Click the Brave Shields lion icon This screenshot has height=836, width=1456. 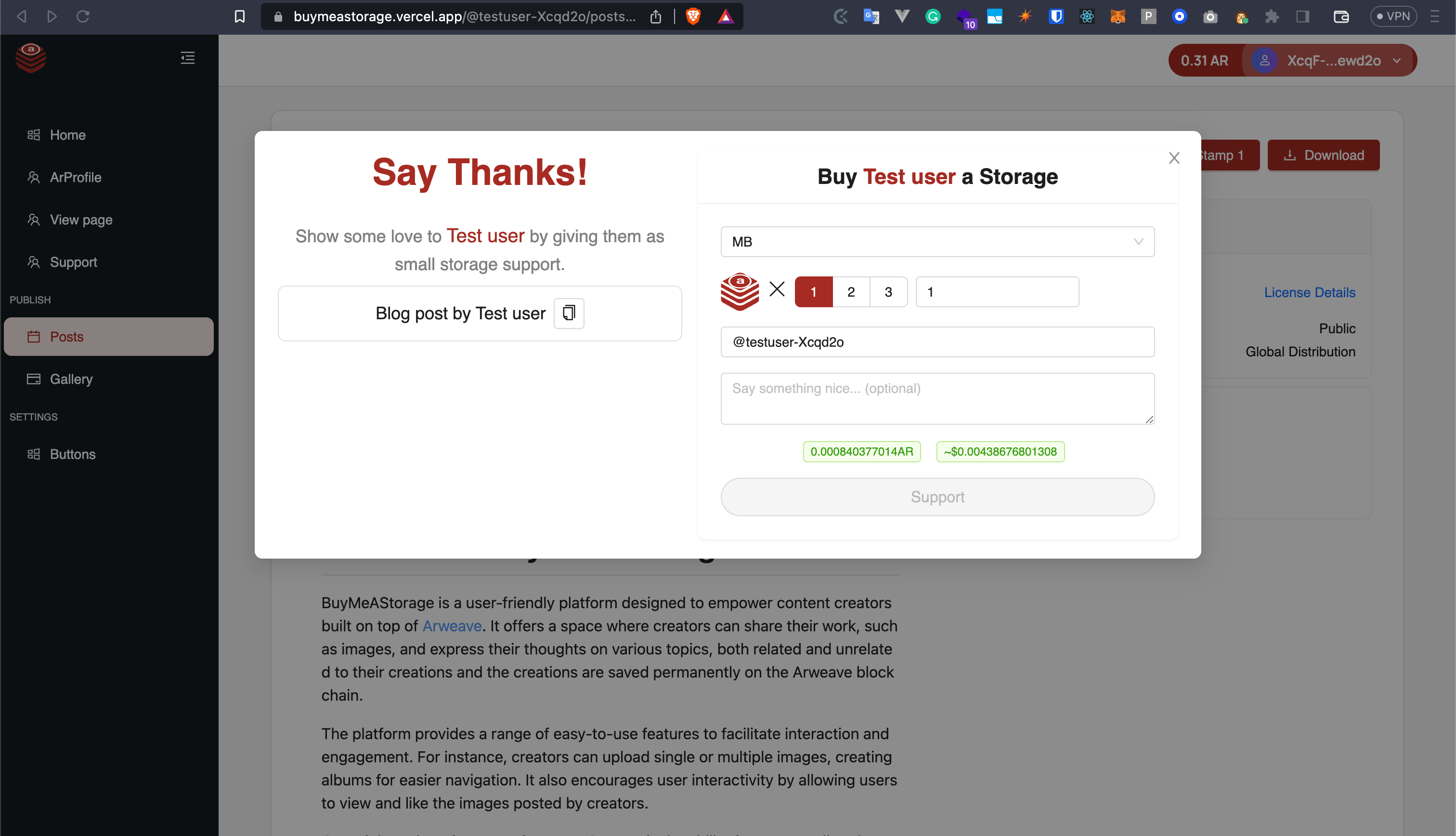click(693, 17)
